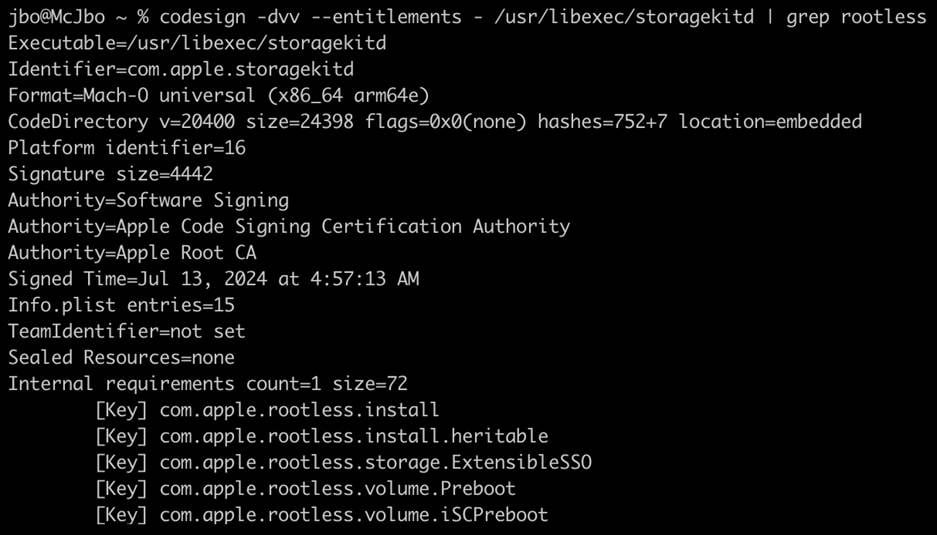Image resolution: width=937 pixels, height=535 pixels.
Task: Click the TeamIdentifier=not set line
Action: [x=126, y=331]
